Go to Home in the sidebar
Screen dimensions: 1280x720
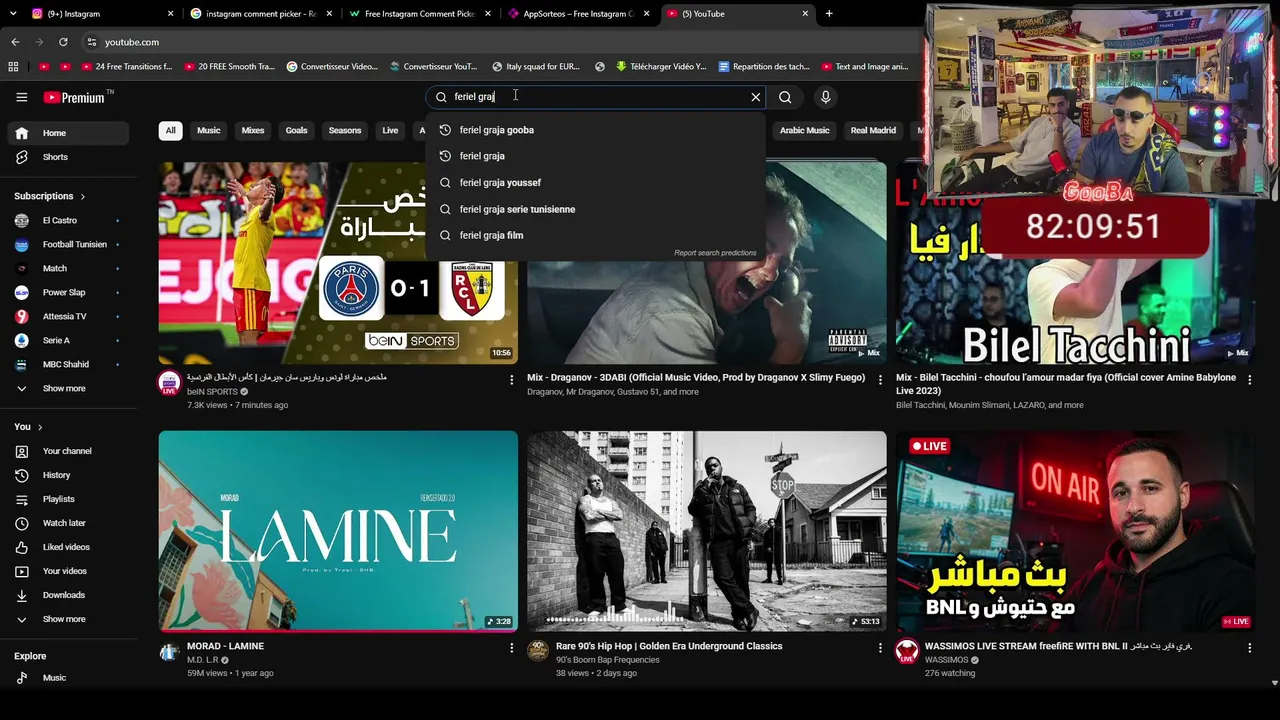(68, 133)
